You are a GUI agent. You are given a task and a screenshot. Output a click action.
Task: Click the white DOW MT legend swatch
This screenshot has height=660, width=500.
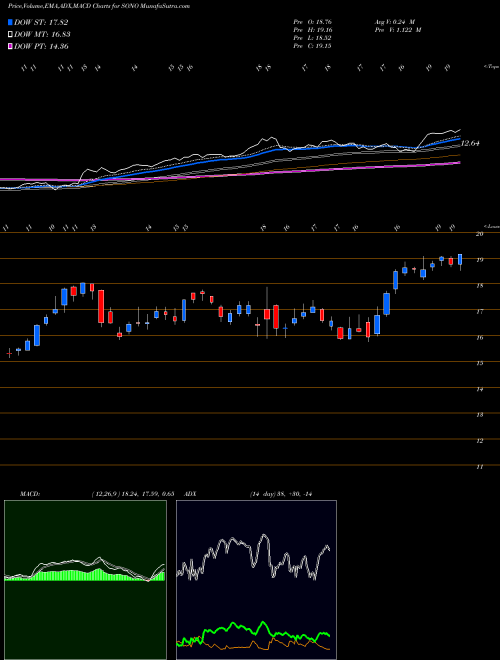[10, 35]
